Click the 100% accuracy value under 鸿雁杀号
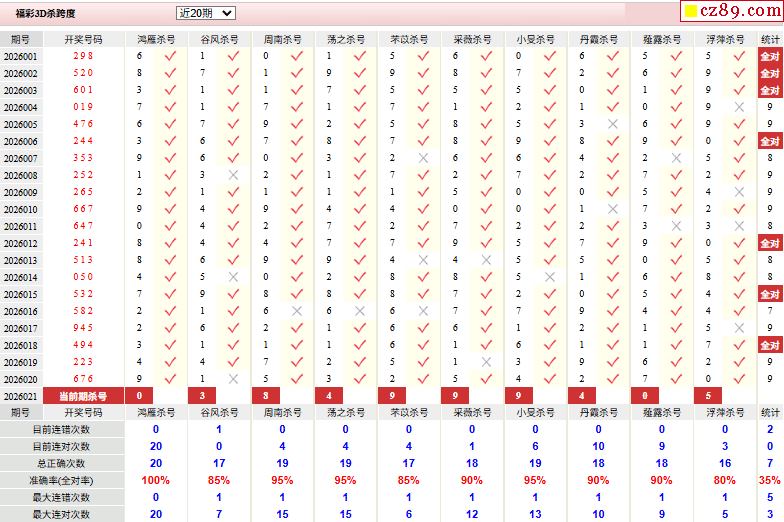Screen dimensions: 784x522 tap(156, 480)
